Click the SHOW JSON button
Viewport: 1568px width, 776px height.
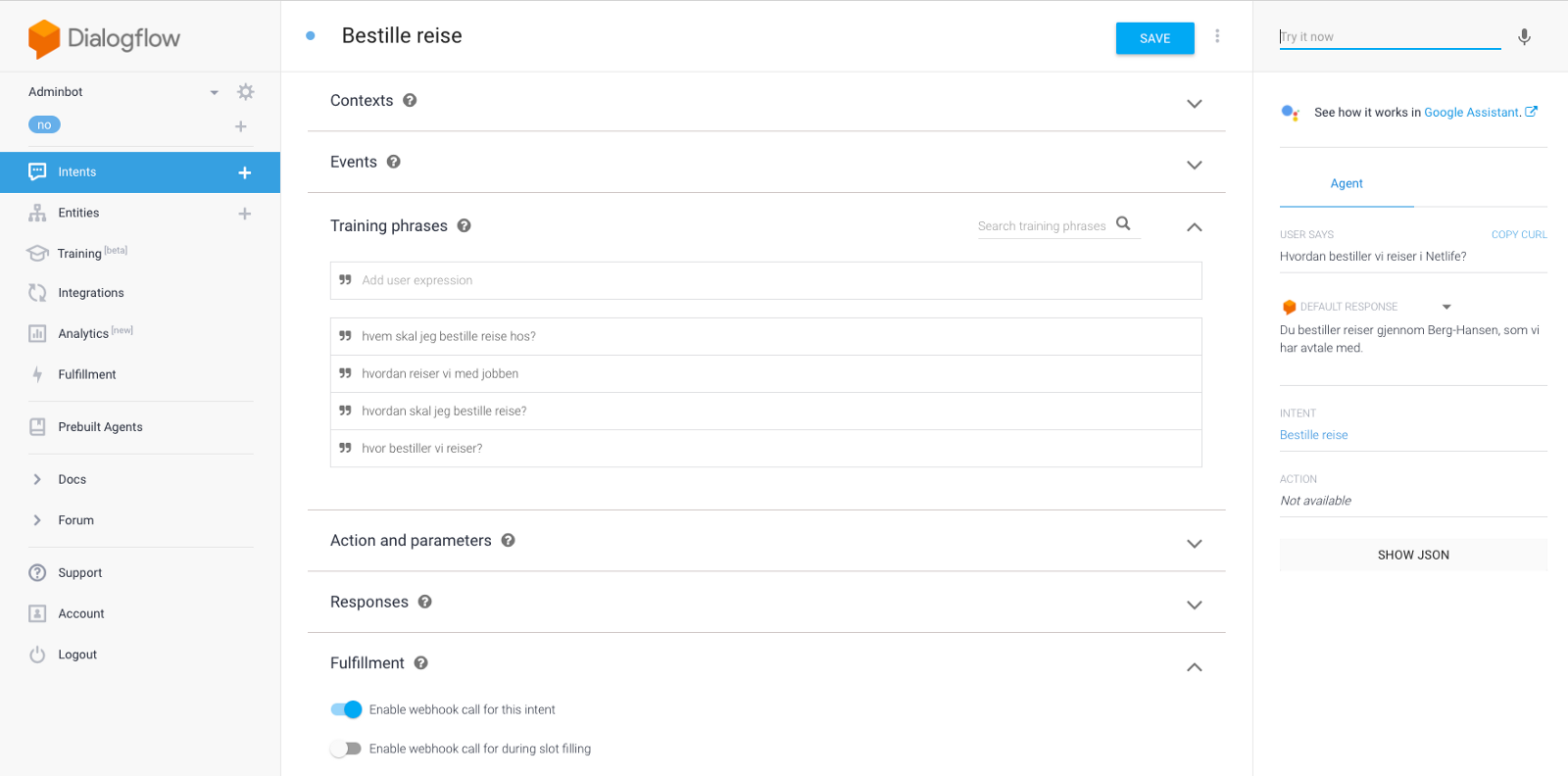click(1413, 555)
